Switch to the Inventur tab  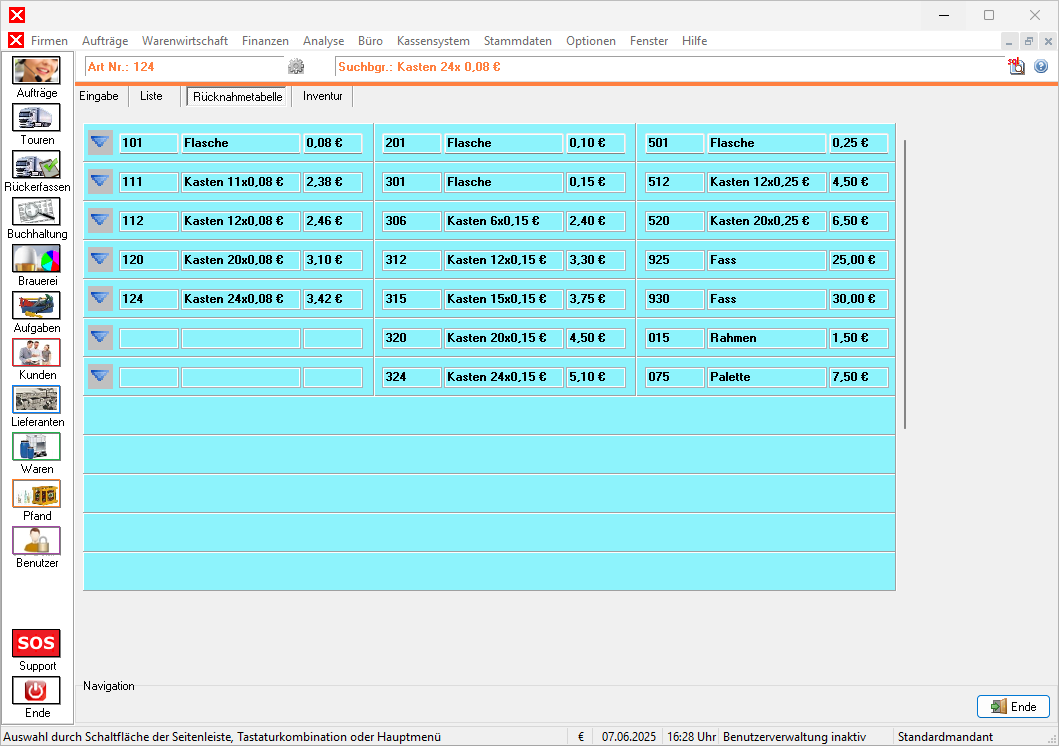323,97
